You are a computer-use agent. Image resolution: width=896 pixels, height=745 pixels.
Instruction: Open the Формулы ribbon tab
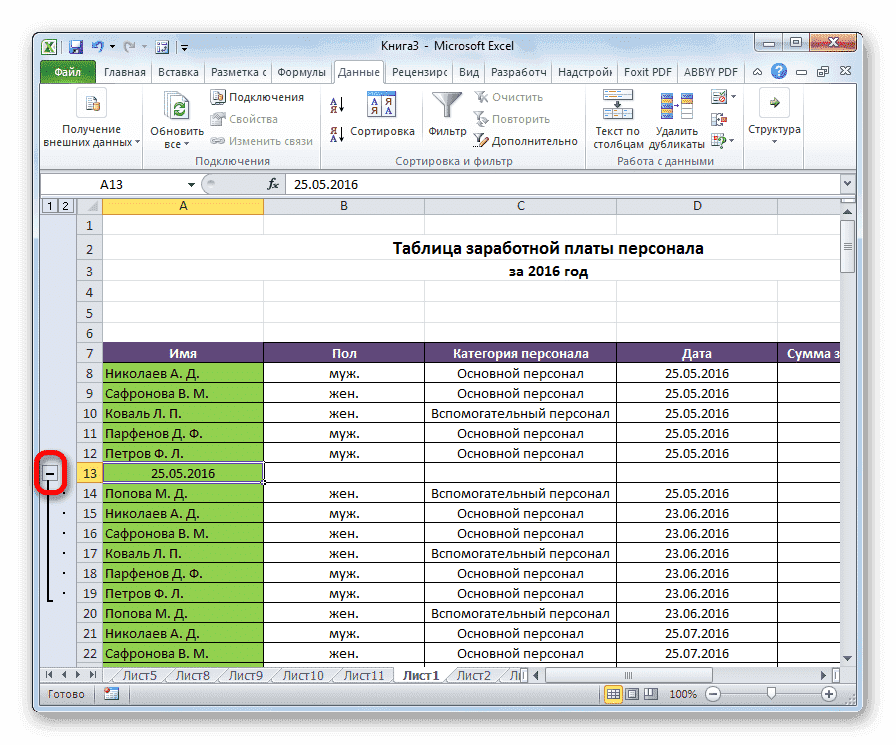(301, 72)
